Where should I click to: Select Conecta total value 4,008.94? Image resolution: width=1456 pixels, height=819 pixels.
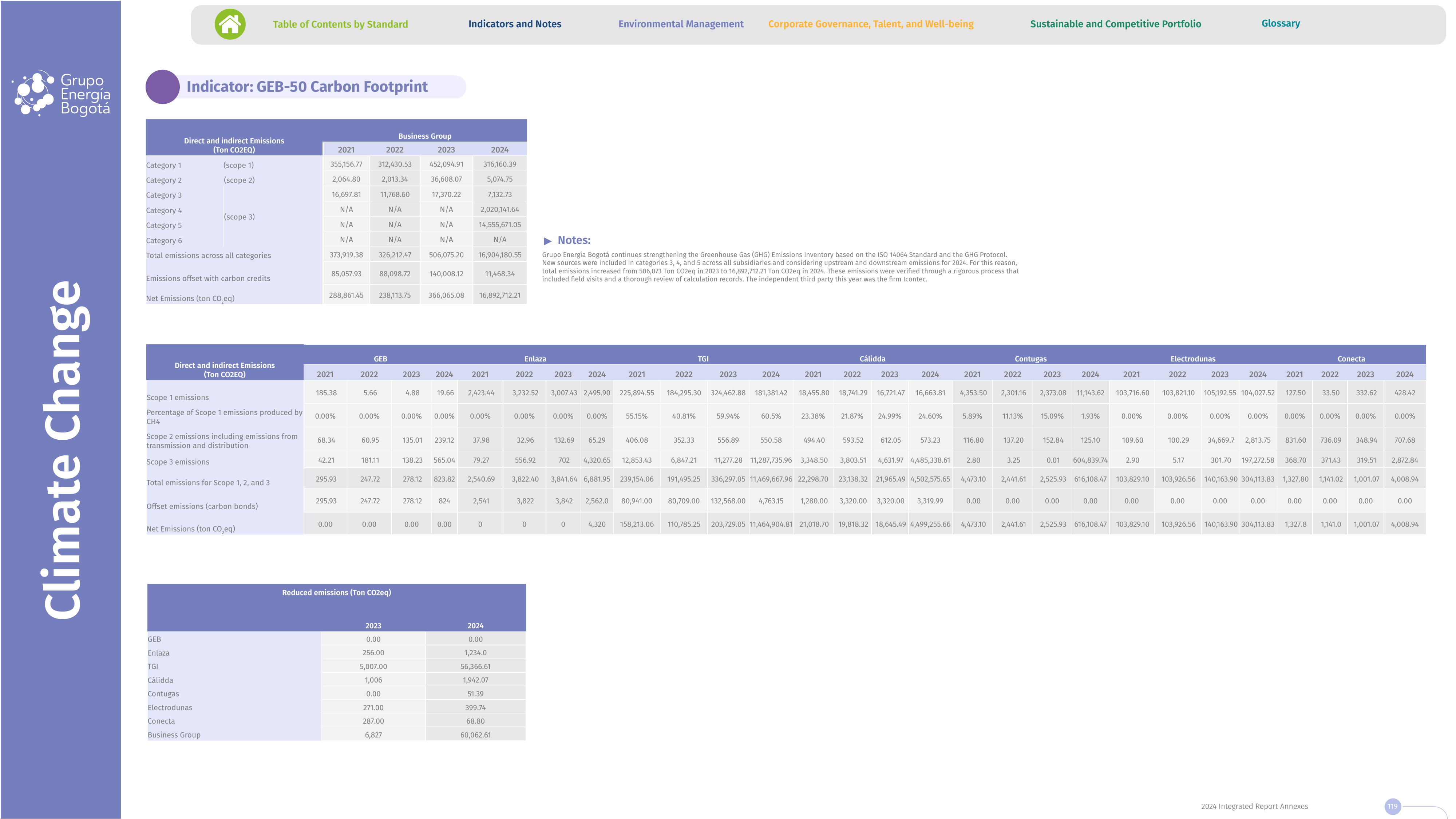pos(1404,479)
